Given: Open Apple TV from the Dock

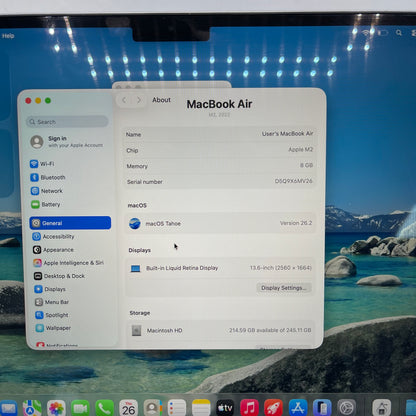Looking at the screenshot, I should (x=225, y=408).
